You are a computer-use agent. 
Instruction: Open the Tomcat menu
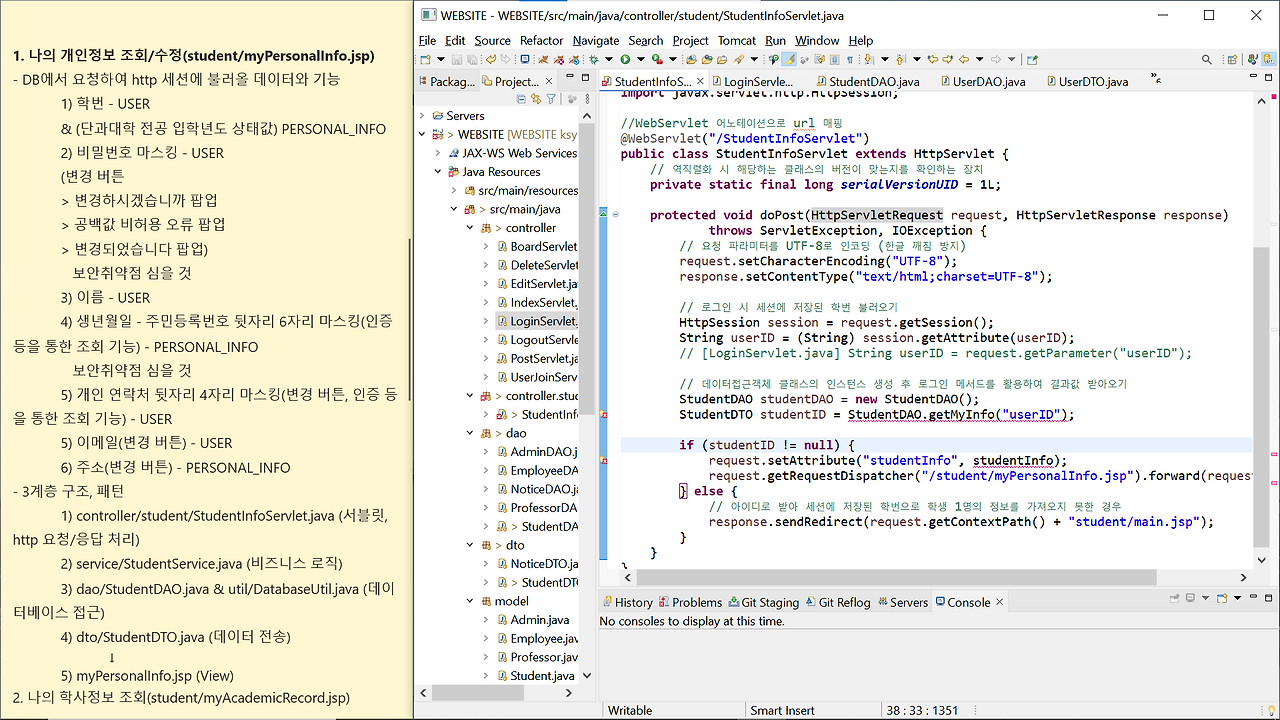coord(737,40)
